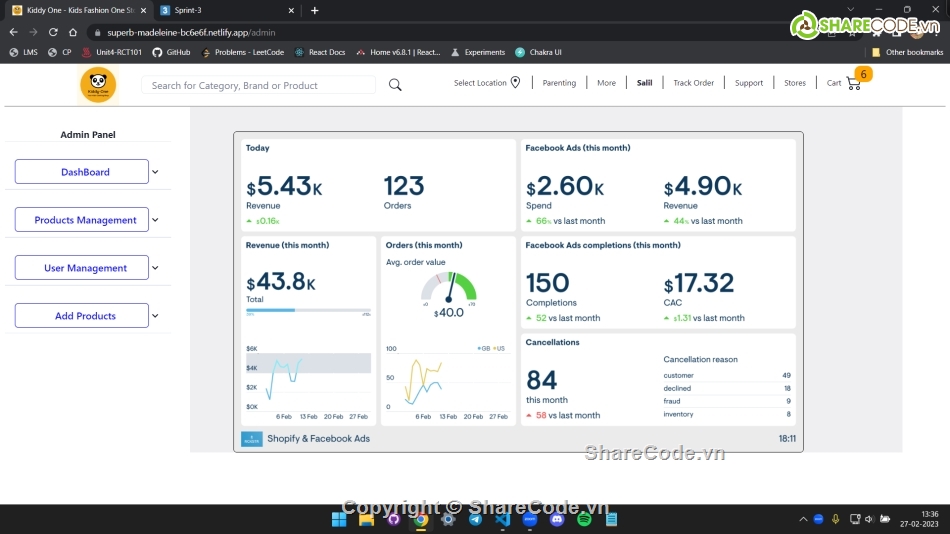Click the Add Products button
Image resolution: width=950 pixels, height=534 pixels.
click(82, 316)
